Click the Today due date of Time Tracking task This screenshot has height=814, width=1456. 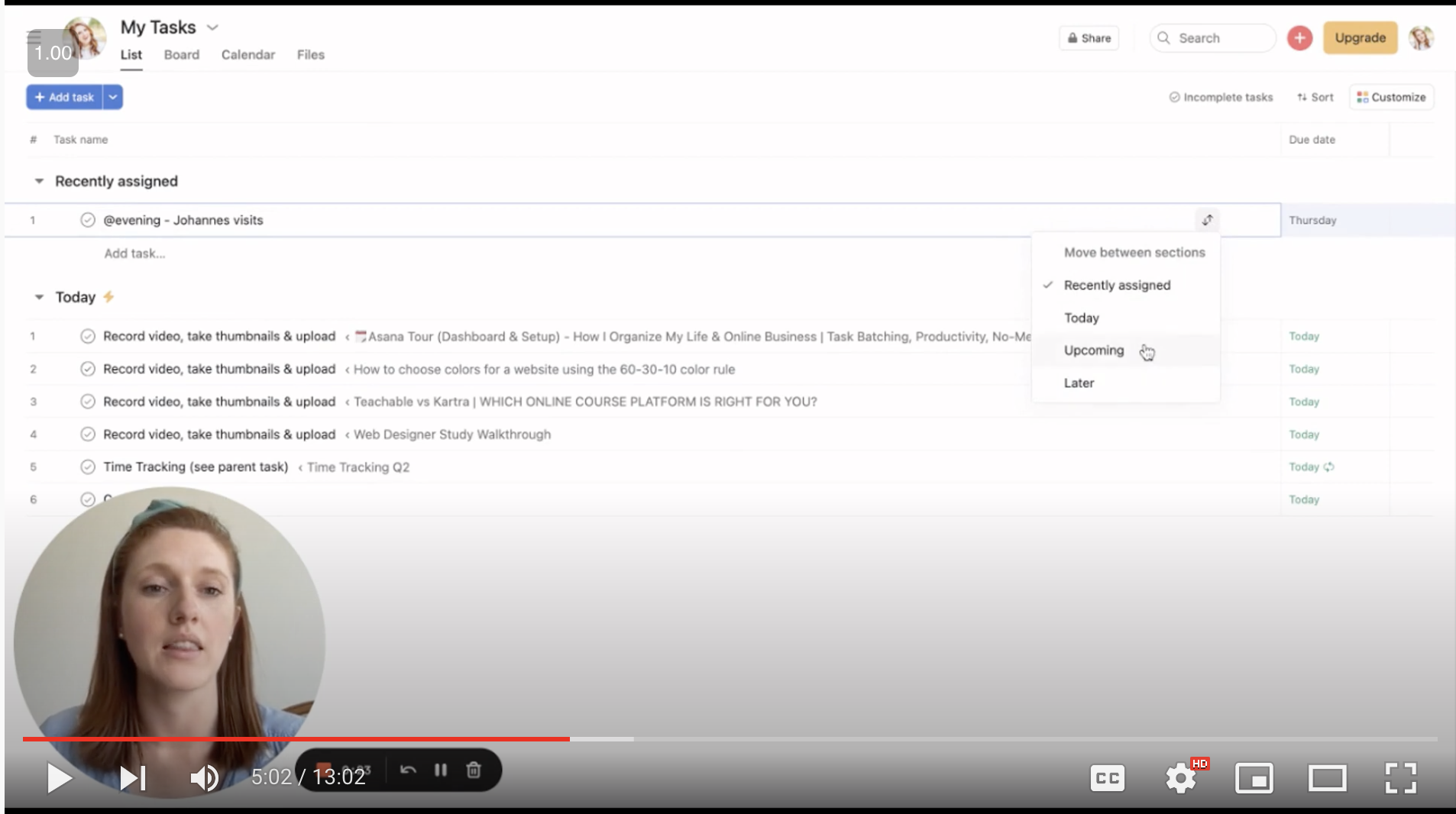click(1303, 467)
